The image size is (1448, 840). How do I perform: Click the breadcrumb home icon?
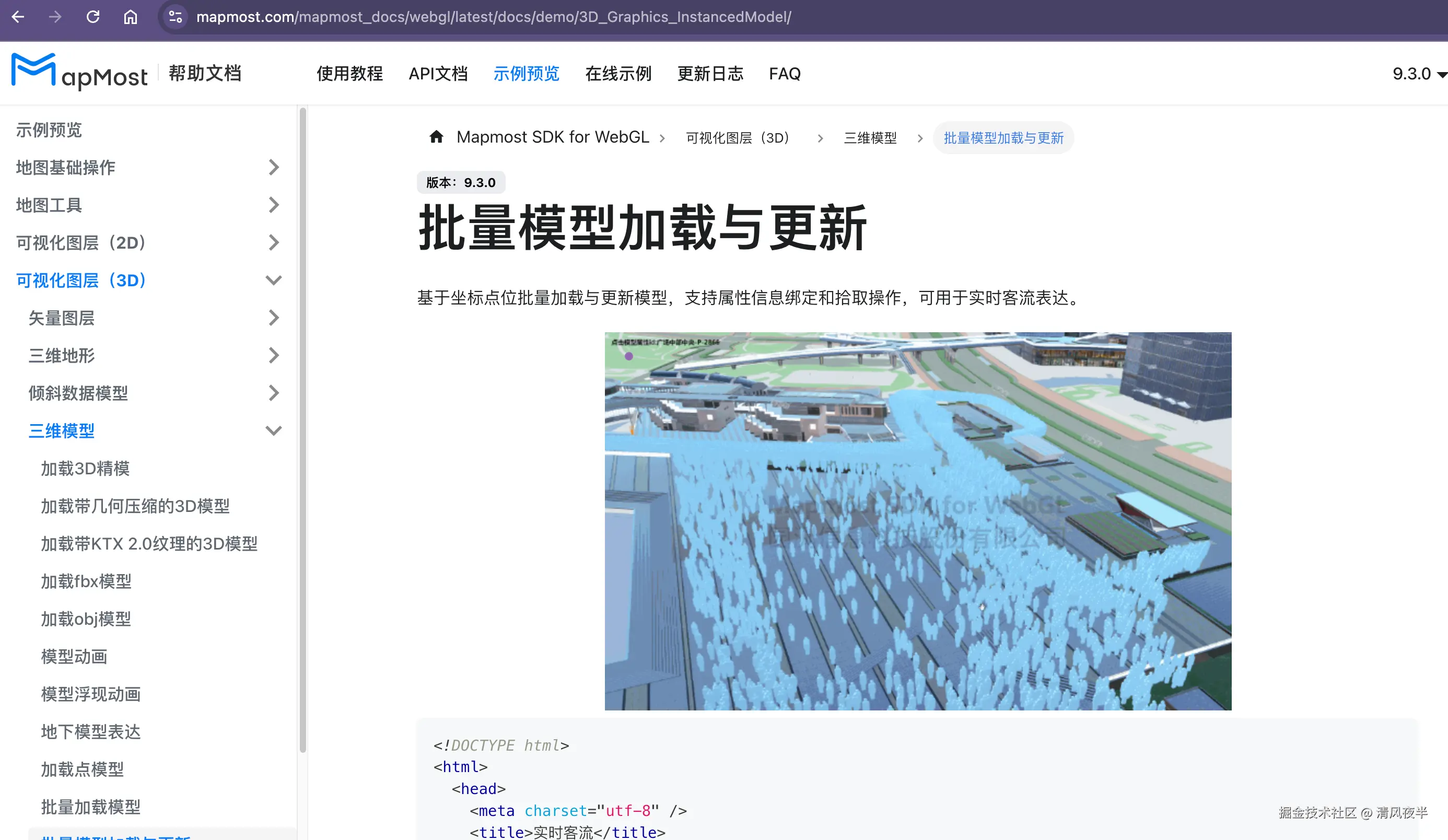click(436, 137)
